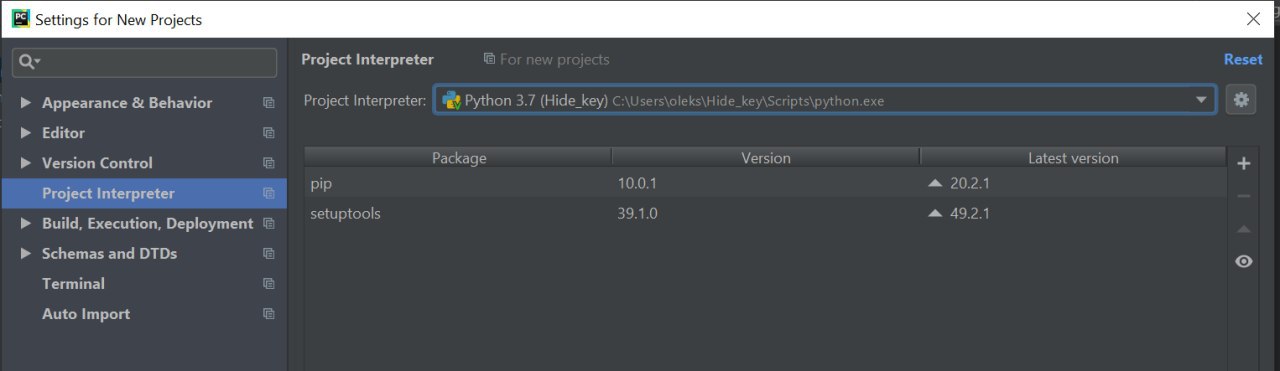Screen dimensions: 1280x371
Task: Select the setuptools package row
Action: pyautogui.click(x=765, y=214)
